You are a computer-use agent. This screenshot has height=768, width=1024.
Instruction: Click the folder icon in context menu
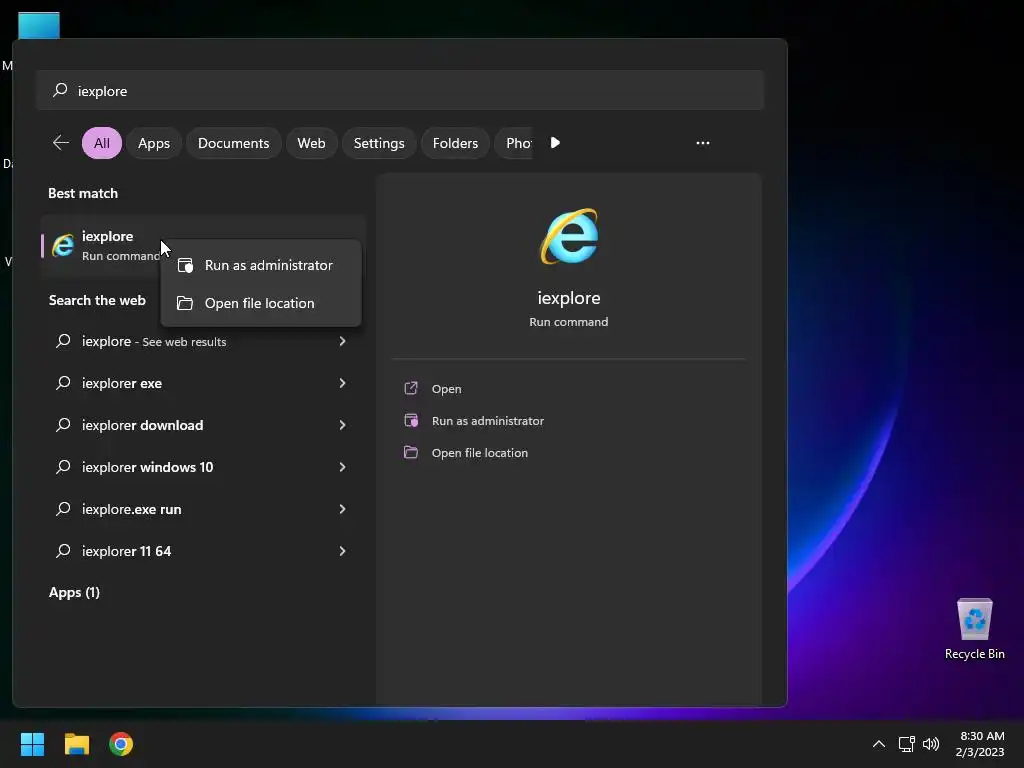[x=185, y=303]
